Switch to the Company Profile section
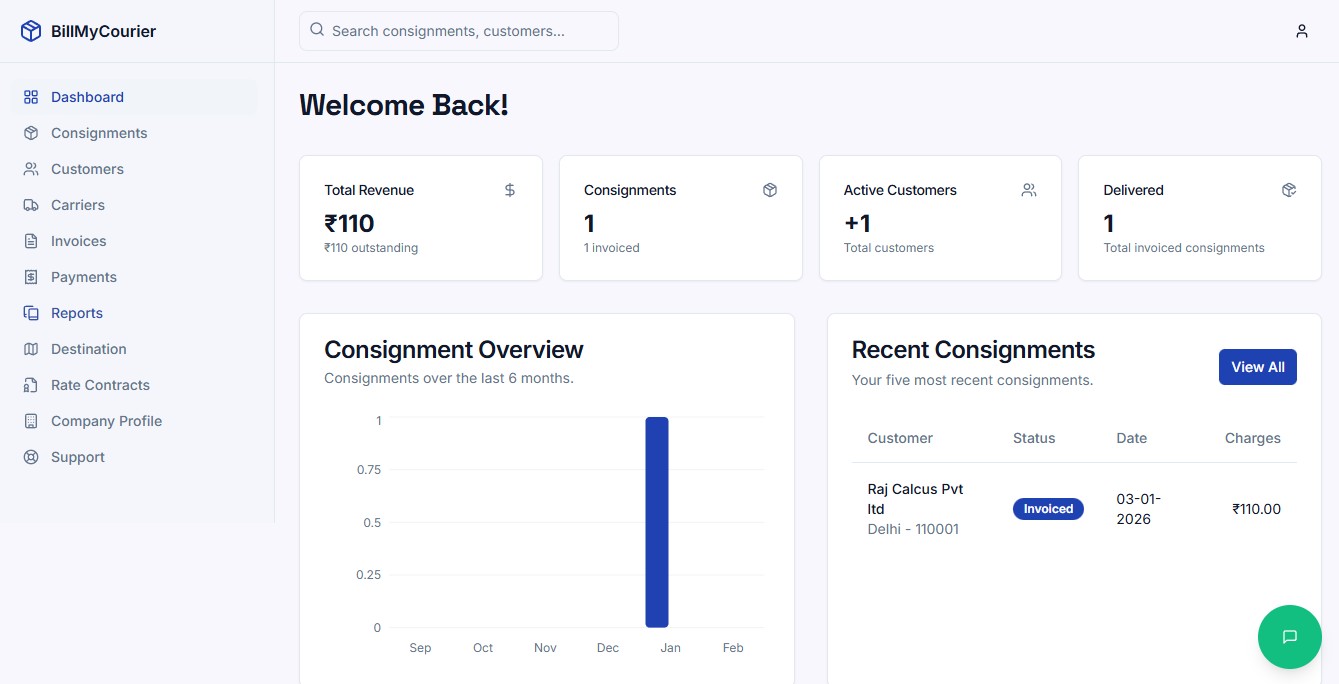1339x684 pixels. 106,421
